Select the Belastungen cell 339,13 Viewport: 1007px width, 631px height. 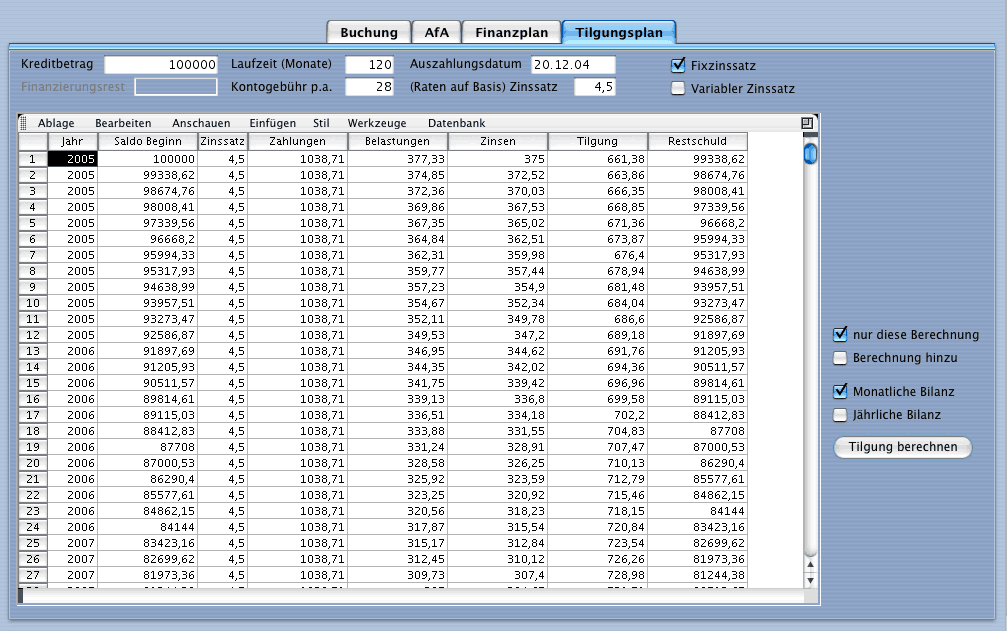[398, 399]
